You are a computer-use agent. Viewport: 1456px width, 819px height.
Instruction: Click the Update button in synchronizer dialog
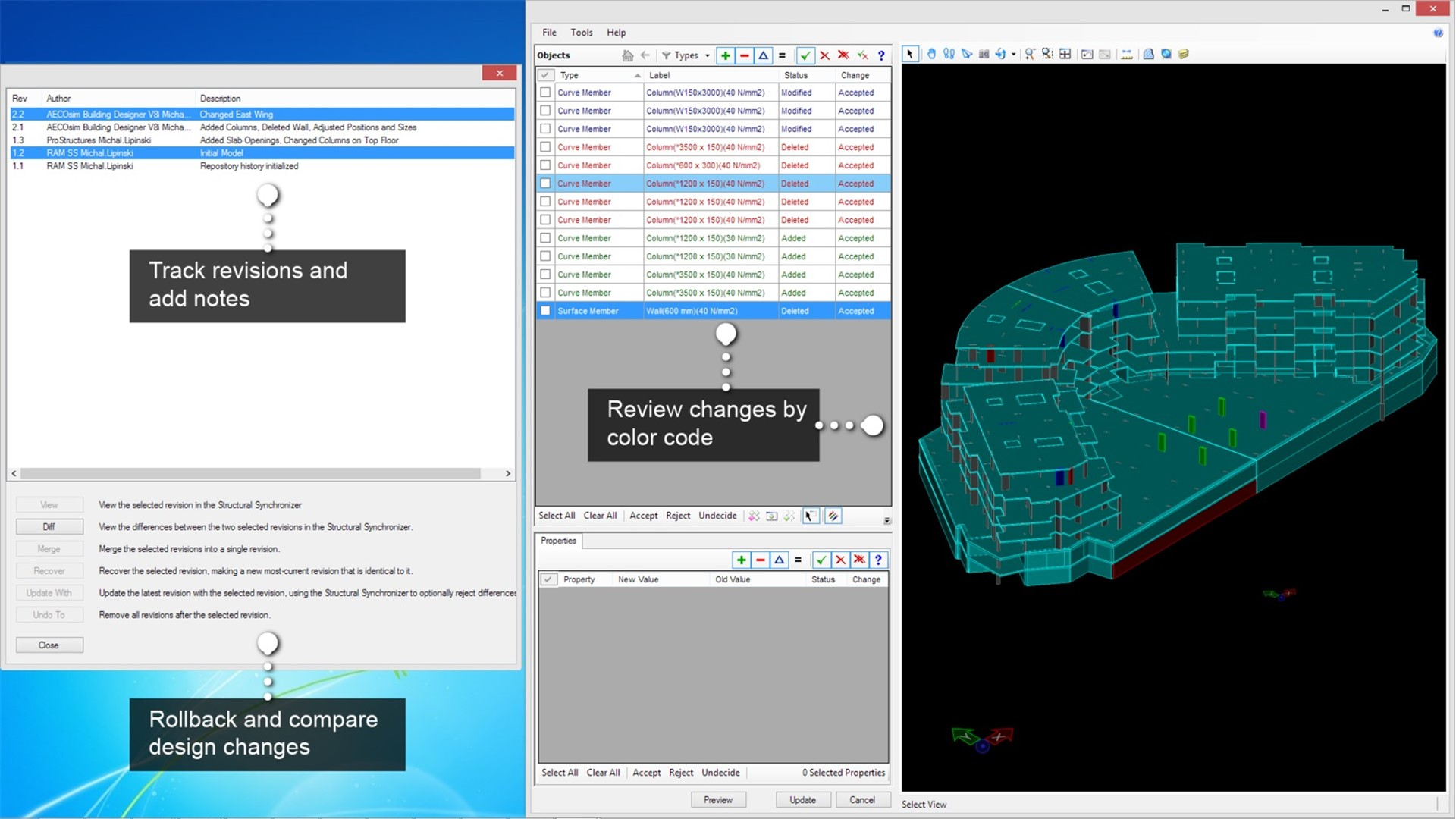803,800
